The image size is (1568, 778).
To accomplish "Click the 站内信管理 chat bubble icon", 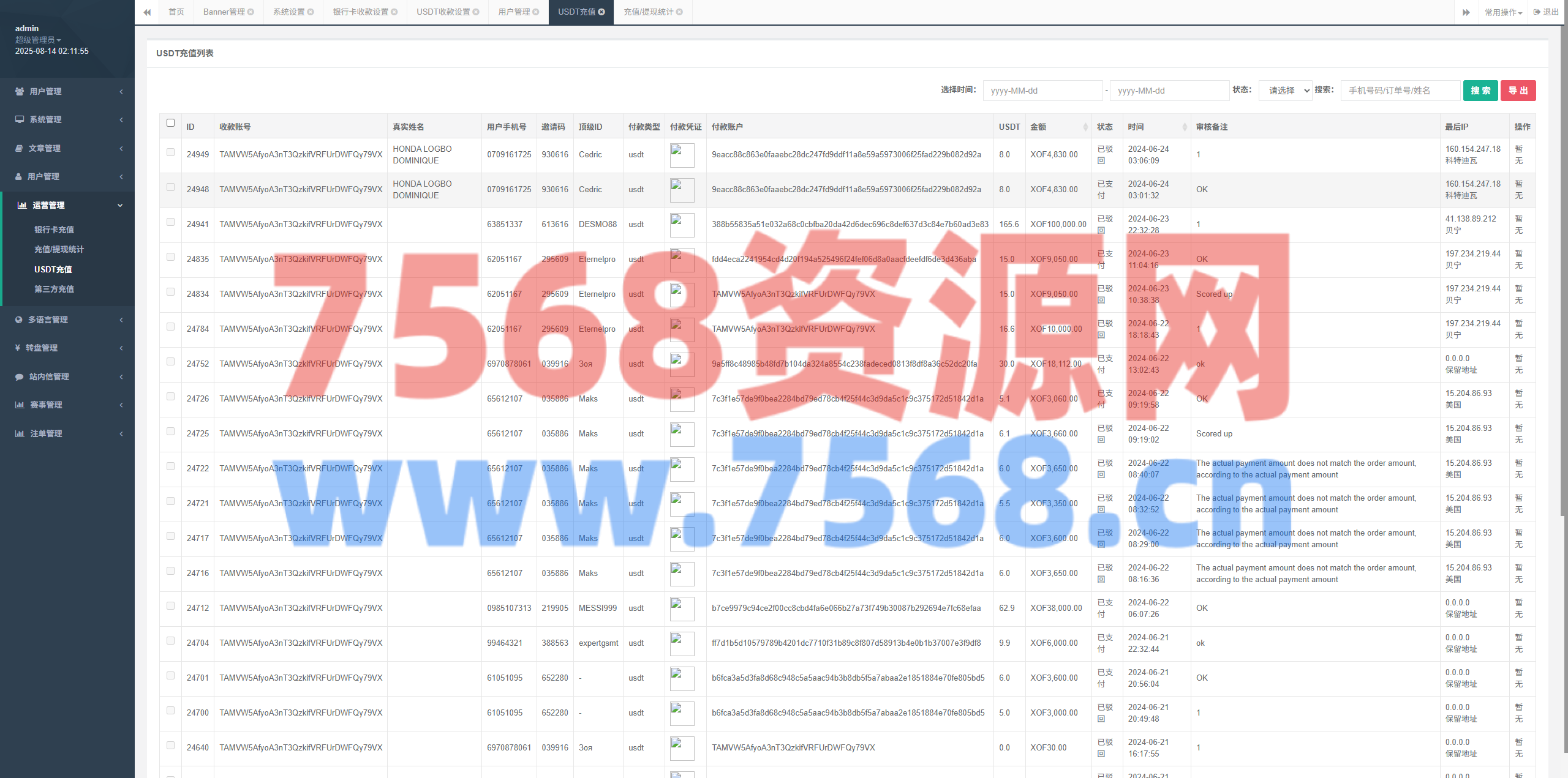I will coord(19,376).
